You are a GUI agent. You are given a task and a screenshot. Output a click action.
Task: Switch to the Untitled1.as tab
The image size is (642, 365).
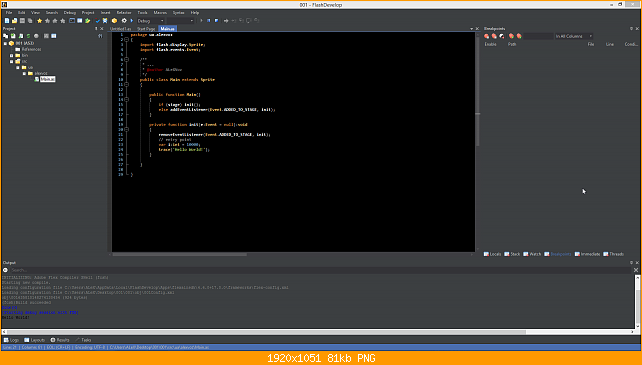click(120, 29)
